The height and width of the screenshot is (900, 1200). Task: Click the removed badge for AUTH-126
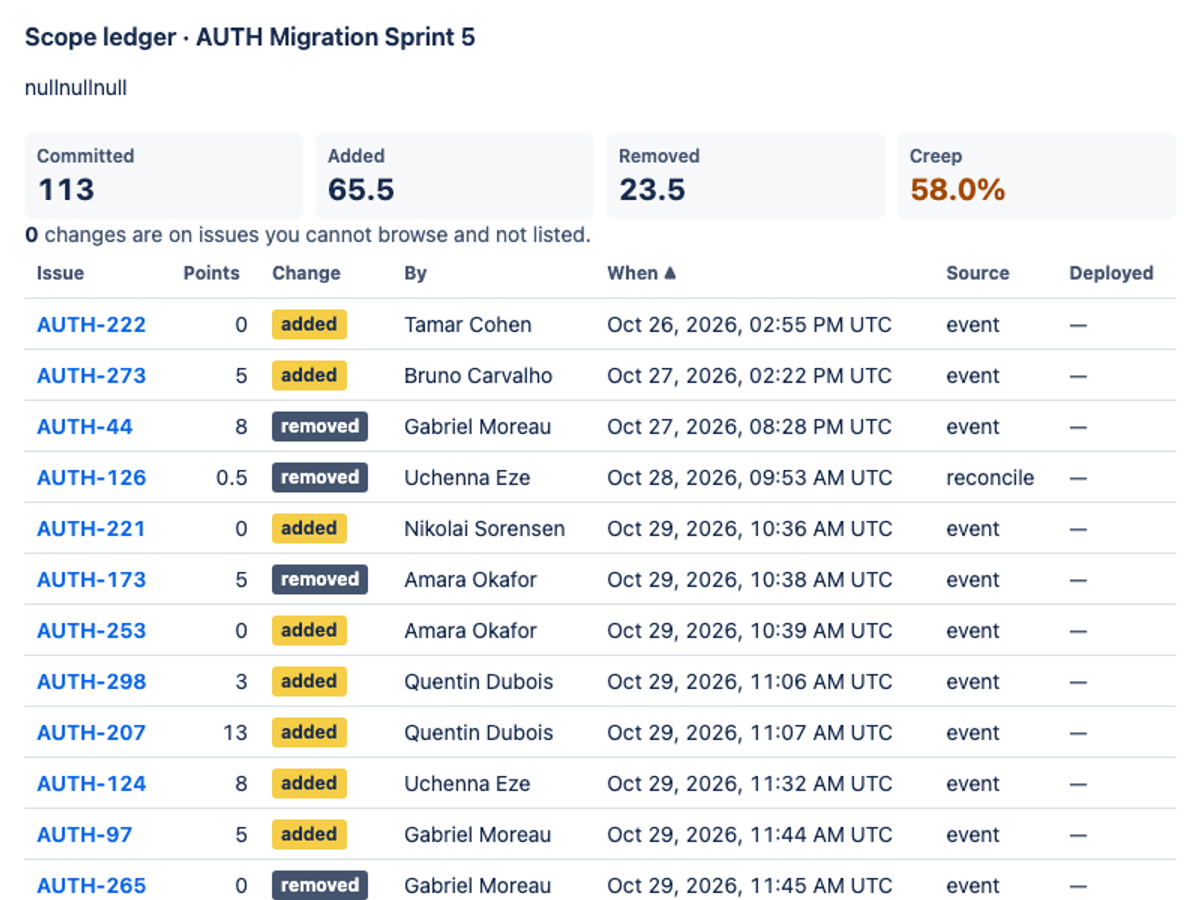pyautogui.click(x=320, y=477)
